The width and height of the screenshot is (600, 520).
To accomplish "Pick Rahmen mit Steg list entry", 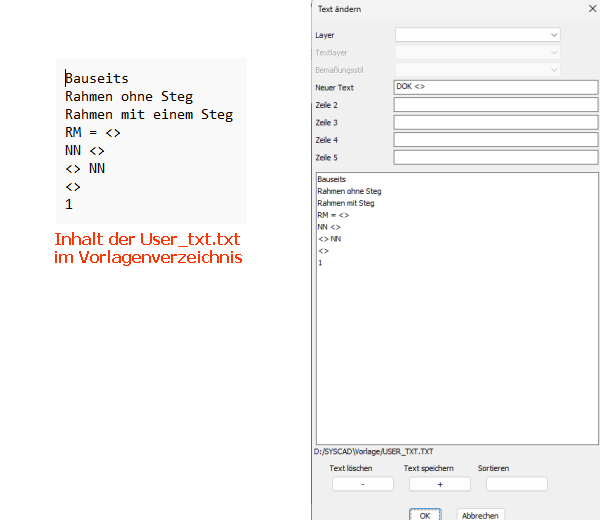I will click(x=346, y=203).
